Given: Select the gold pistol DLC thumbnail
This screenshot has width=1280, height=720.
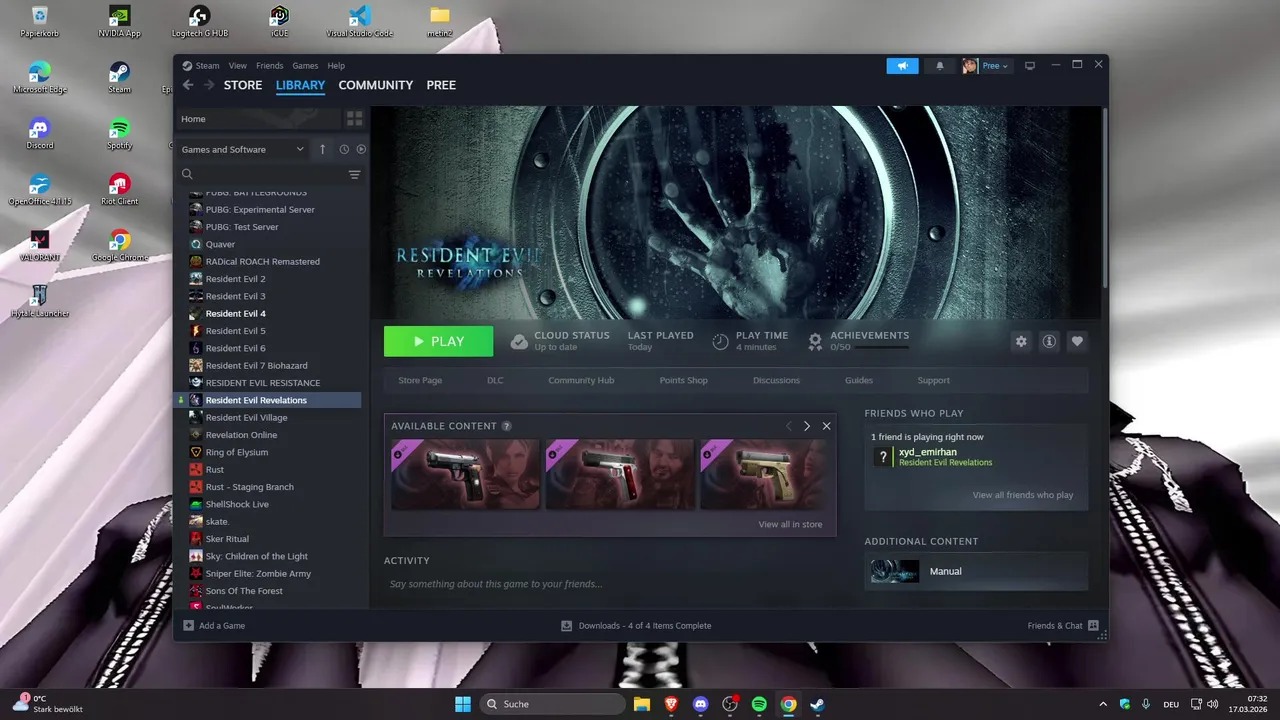Looking at the screenshot, I should coord(763,474).
